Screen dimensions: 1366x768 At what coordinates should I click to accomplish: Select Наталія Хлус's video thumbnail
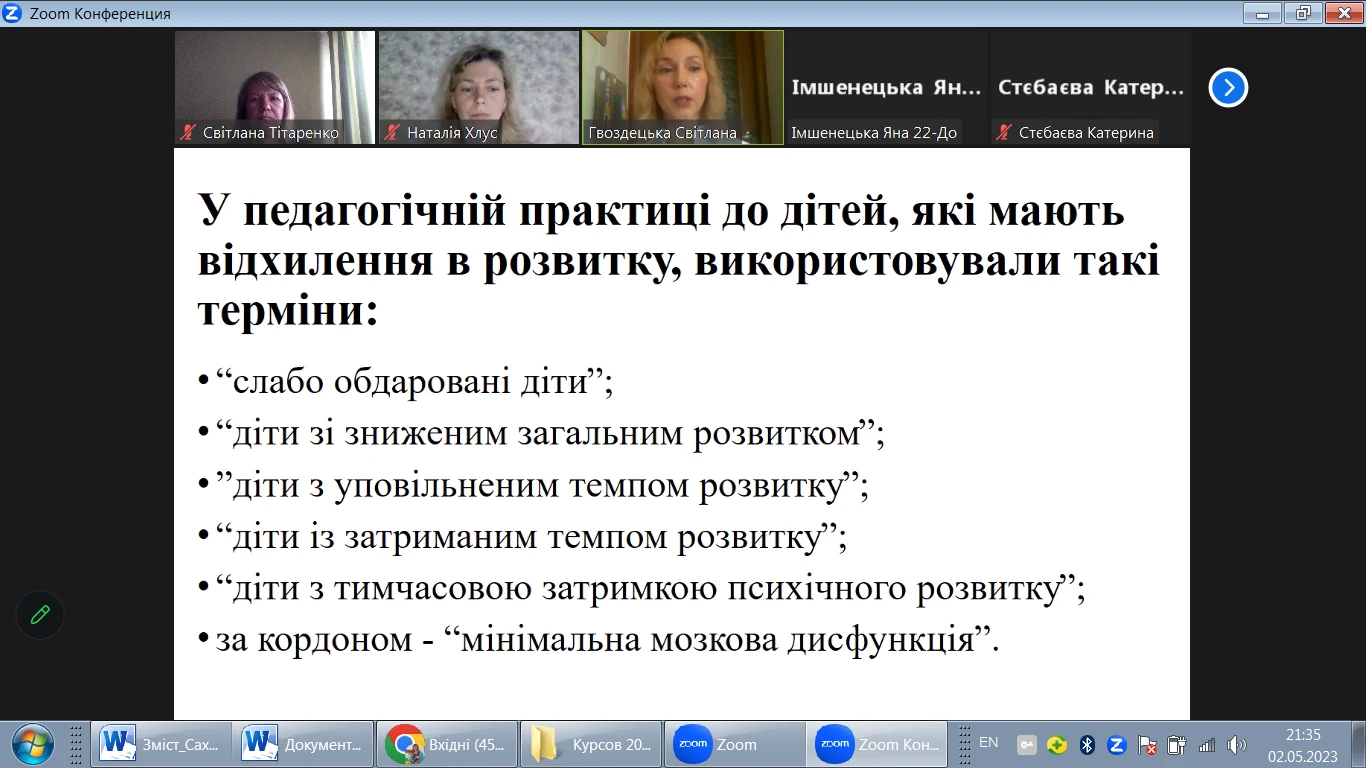(x=479, y=87)
